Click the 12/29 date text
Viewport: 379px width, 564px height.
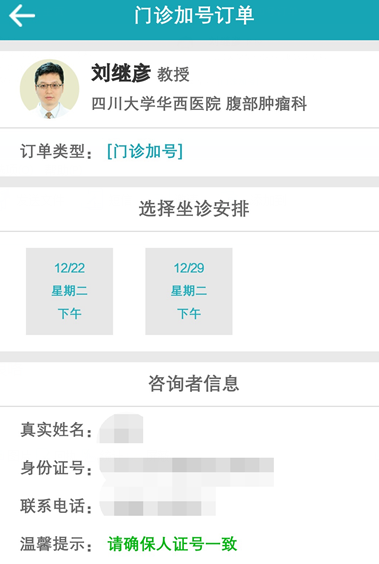tap(189, 268)
